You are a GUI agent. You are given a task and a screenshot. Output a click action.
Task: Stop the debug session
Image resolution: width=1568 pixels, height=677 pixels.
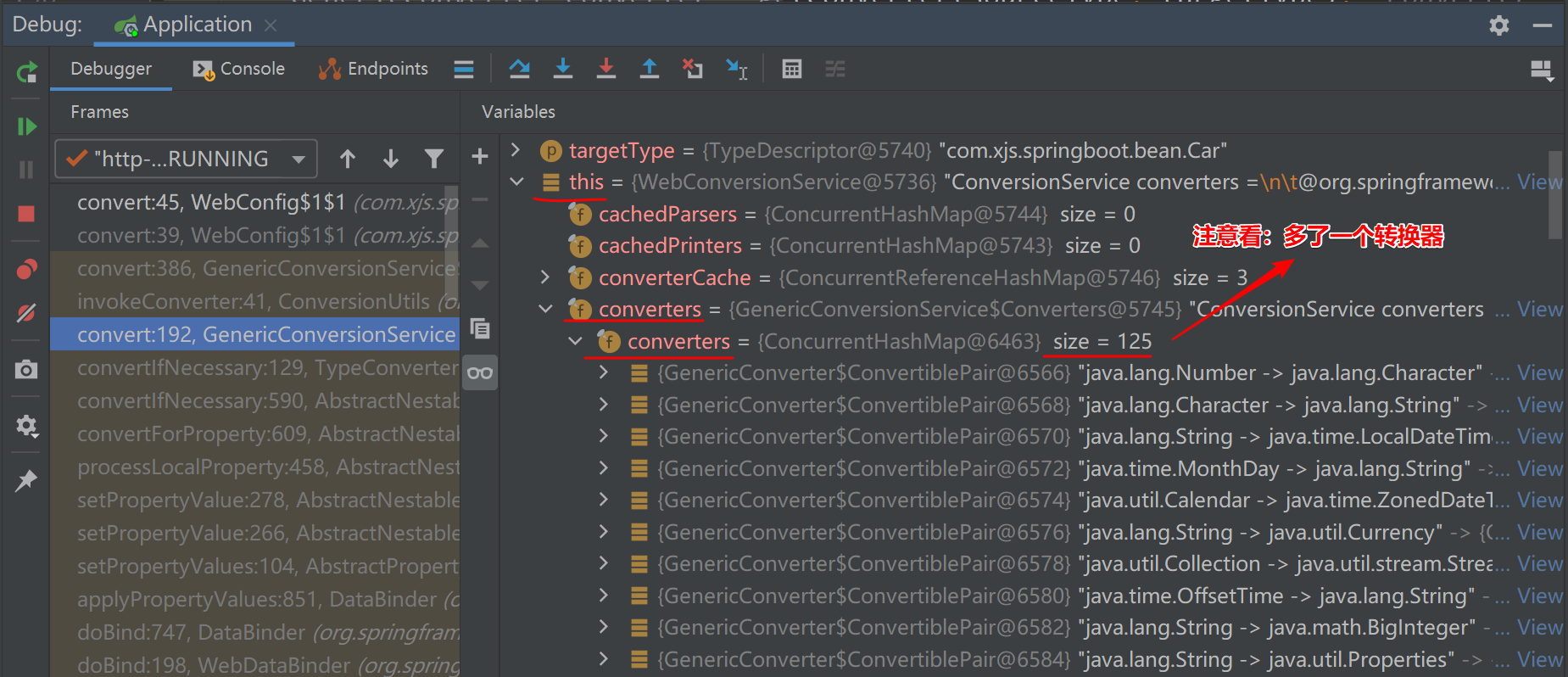(x=26, y=214)
